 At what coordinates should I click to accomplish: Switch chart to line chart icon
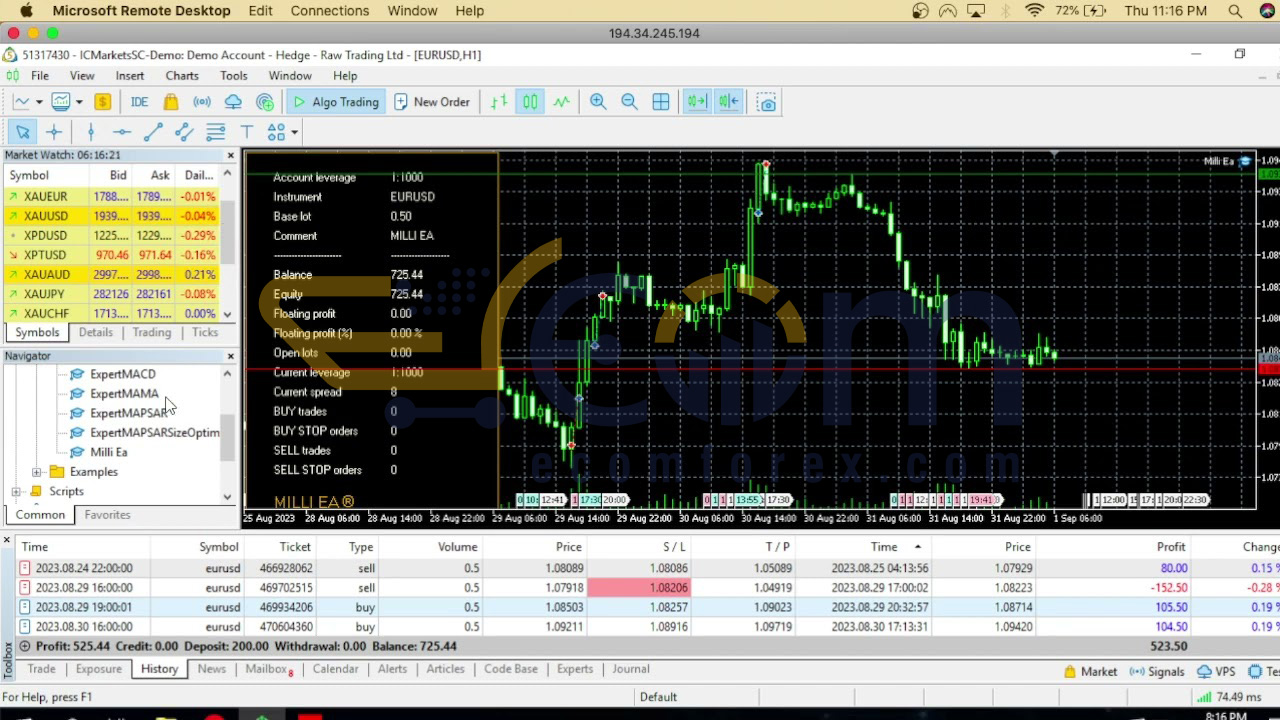pyautogui.click(x=561, y=102)
